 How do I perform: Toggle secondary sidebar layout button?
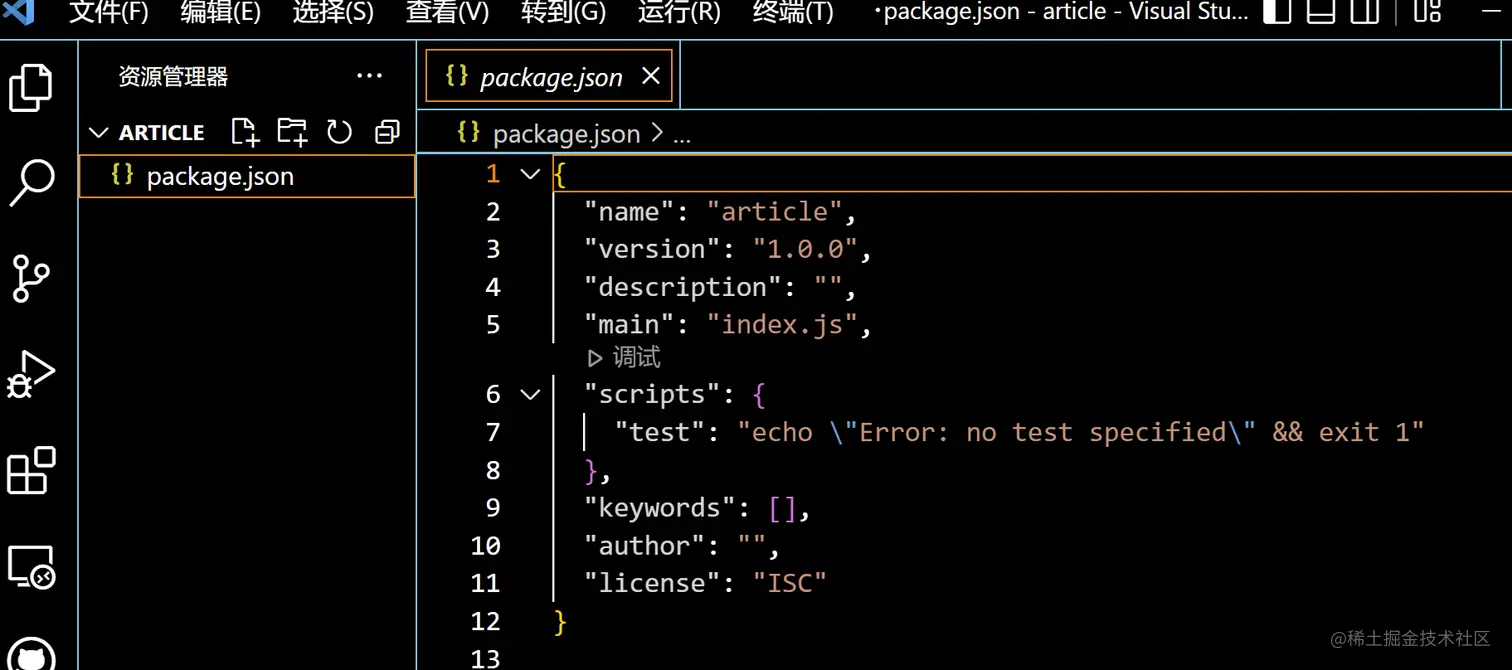pyautogui.click(x=1365, y=12)
